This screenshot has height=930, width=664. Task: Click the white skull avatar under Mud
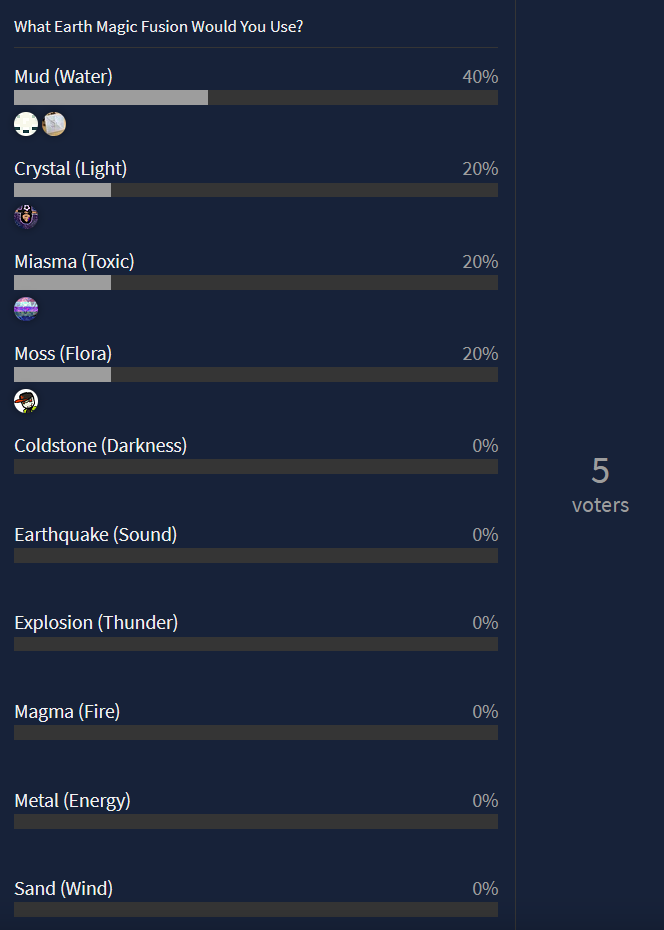pyautogui.click(x=26, y=124)
